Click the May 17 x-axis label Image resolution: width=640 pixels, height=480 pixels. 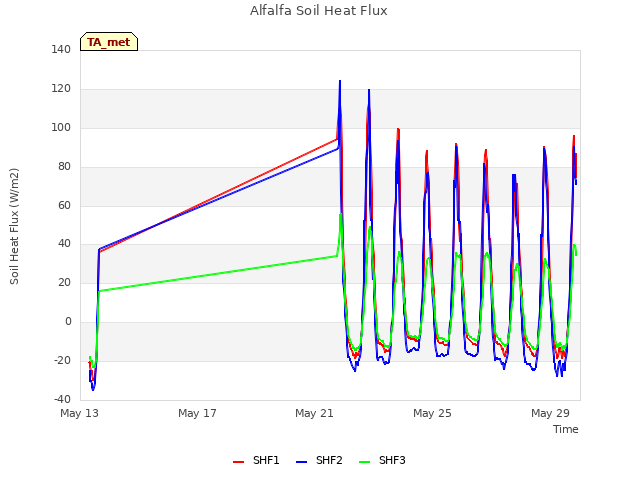pyautogui.click(x=197, y=413)
